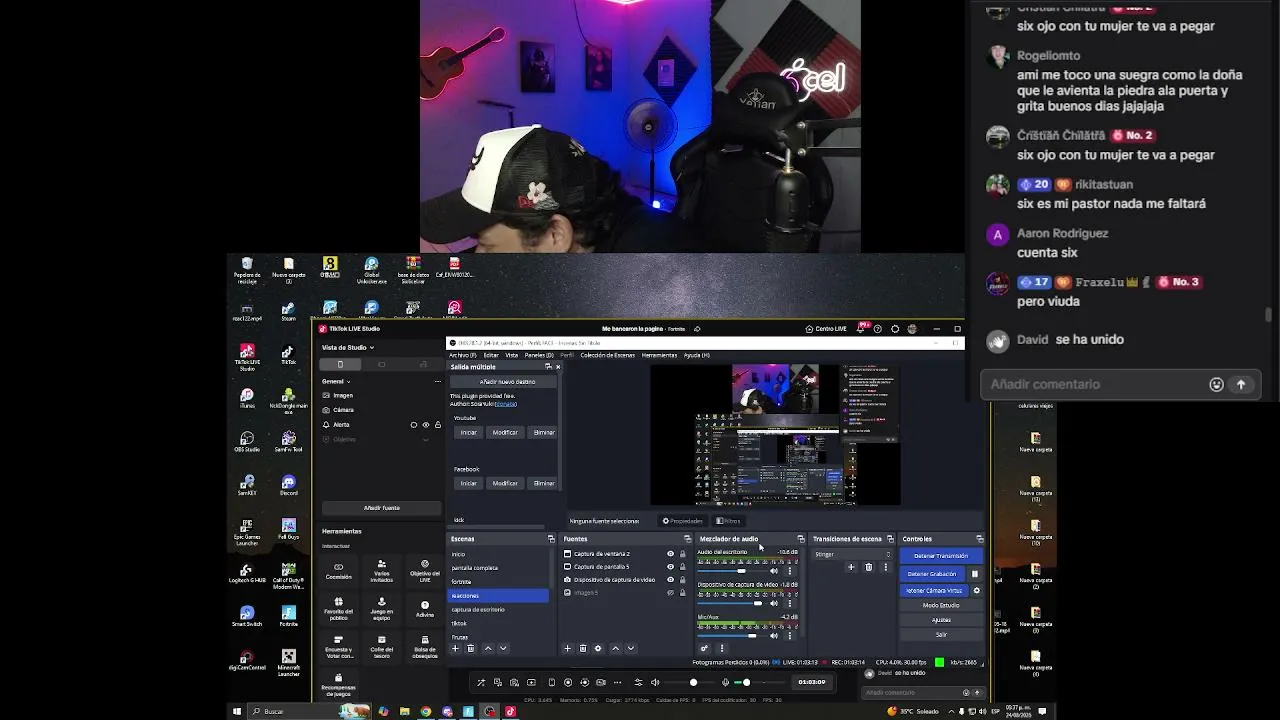Open the Colección de Escenas menu
The height and width of the screenshot is (720, 1280).
[x=607, y=355]
